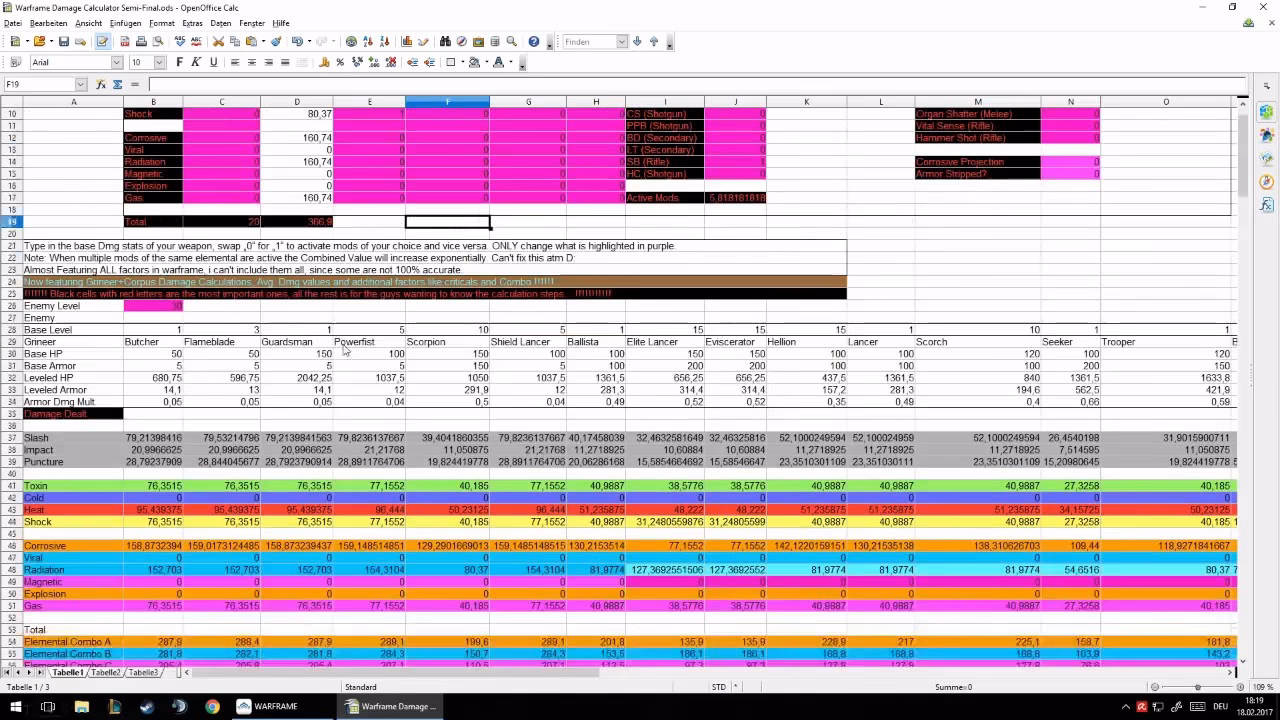
Task: Expand the Paste options arrow
Action: [263, 42]
